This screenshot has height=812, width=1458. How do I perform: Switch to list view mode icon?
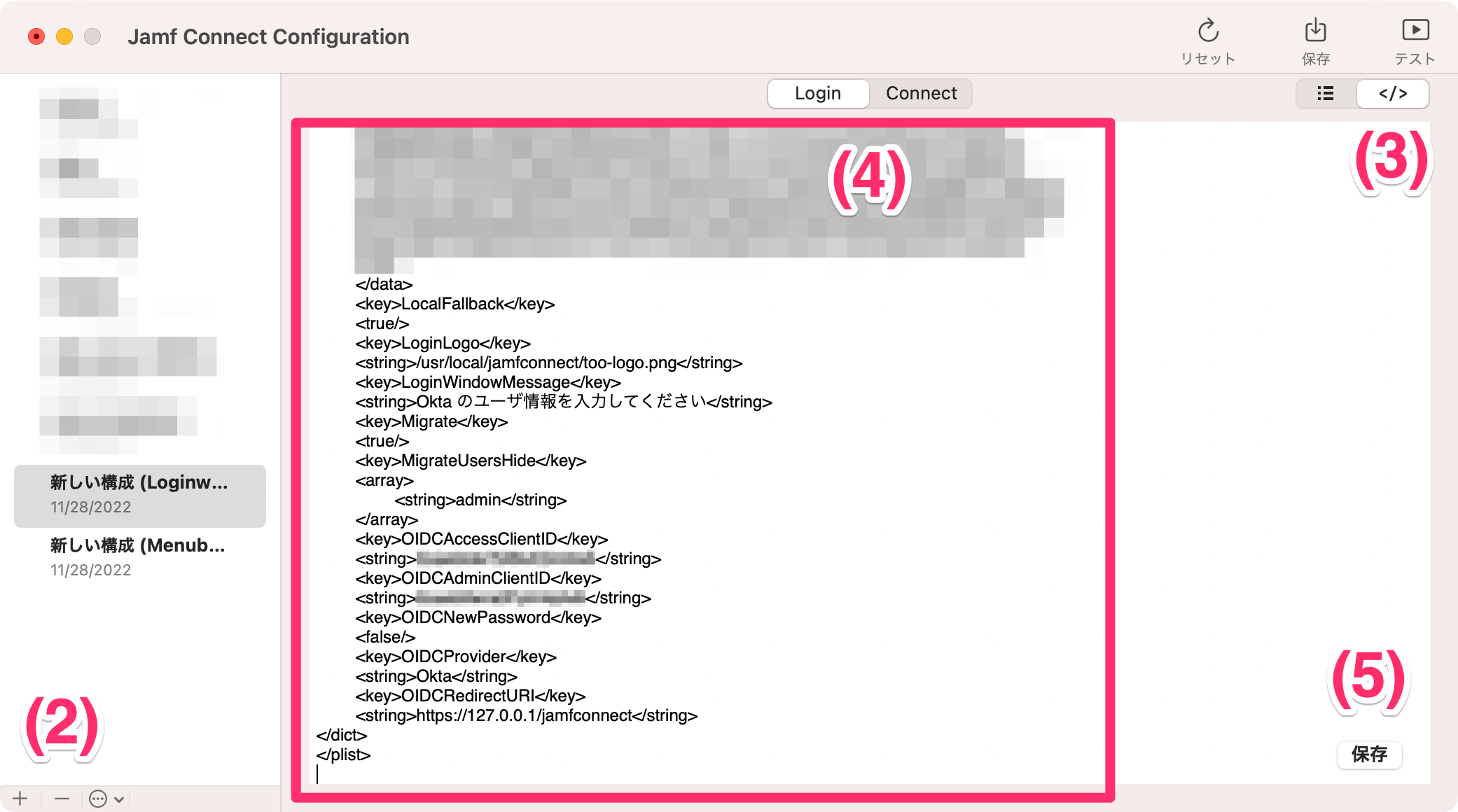[1326, 93]
